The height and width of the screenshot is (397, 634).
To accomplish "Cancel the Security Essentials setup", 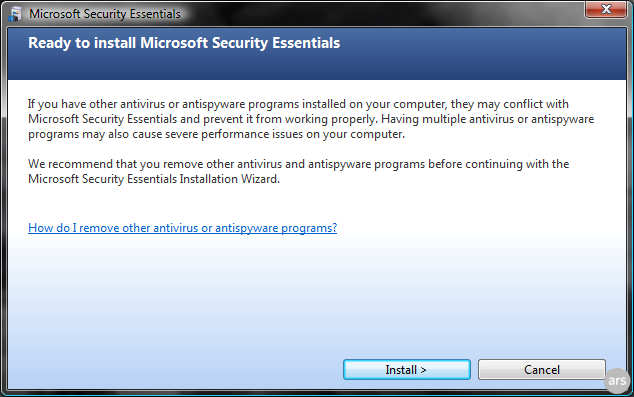I will (x=542, y=370).
